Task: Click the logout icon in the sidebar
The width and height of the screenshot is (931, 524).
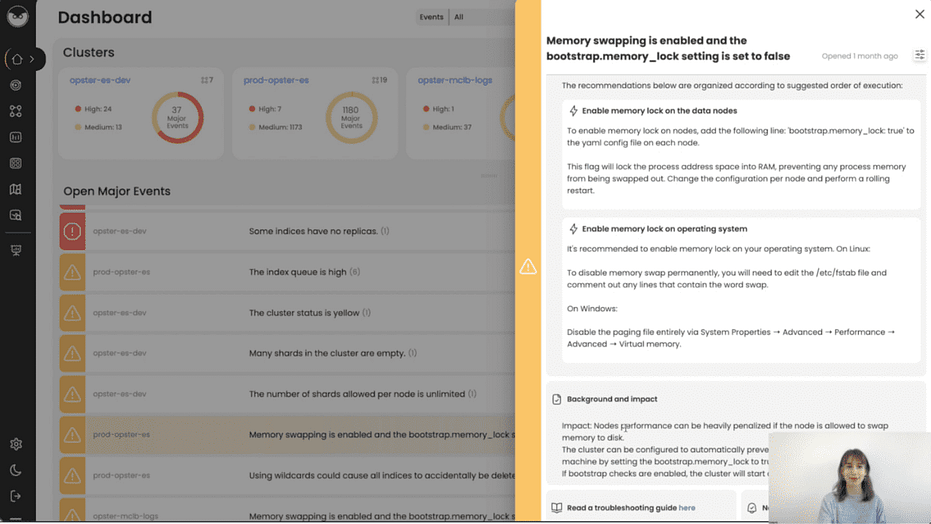Action: point(16,496)
